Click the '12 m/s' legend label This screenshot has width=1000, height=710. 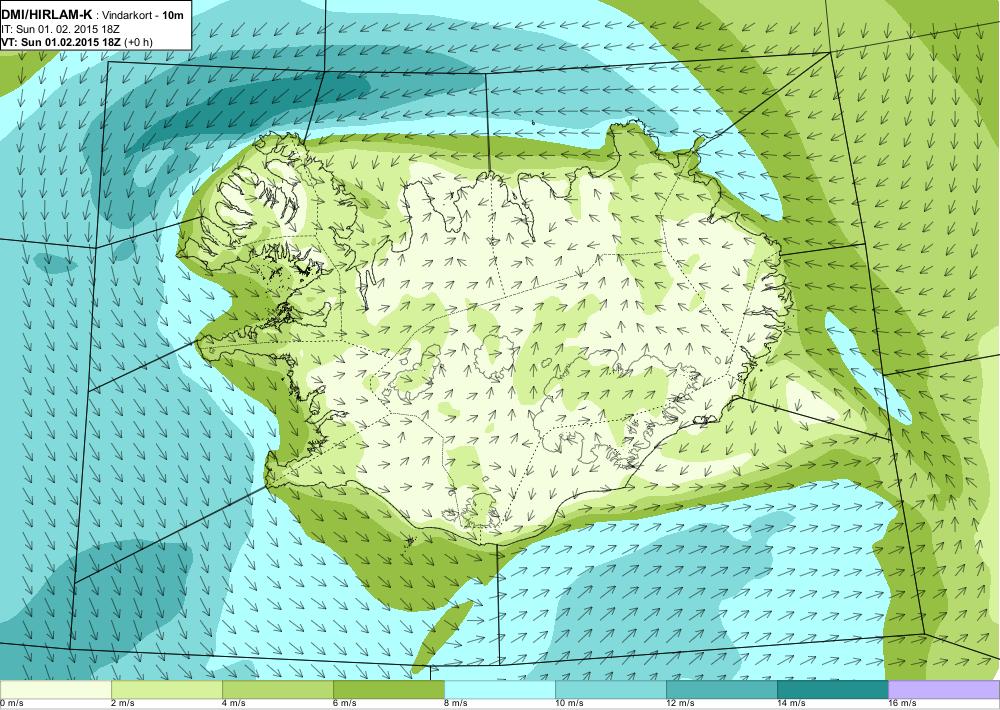[x=680, y=703]
